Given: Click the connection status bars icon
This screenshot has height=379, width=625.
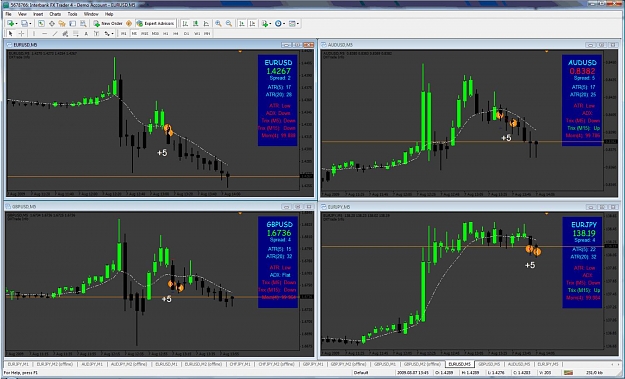Looking at the screenshot, I should point(568,373).
